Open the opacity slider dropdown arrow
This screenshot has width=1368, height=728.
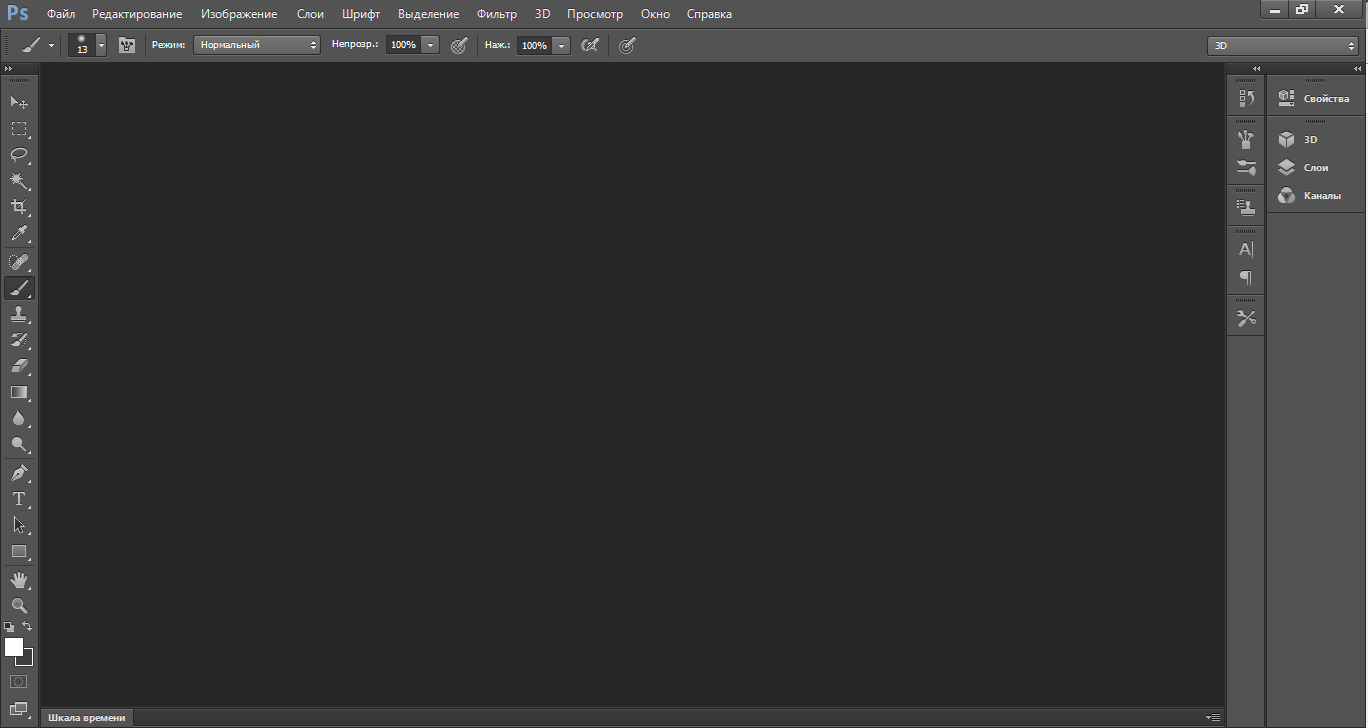pyautogui.click(x=430, y=45)
